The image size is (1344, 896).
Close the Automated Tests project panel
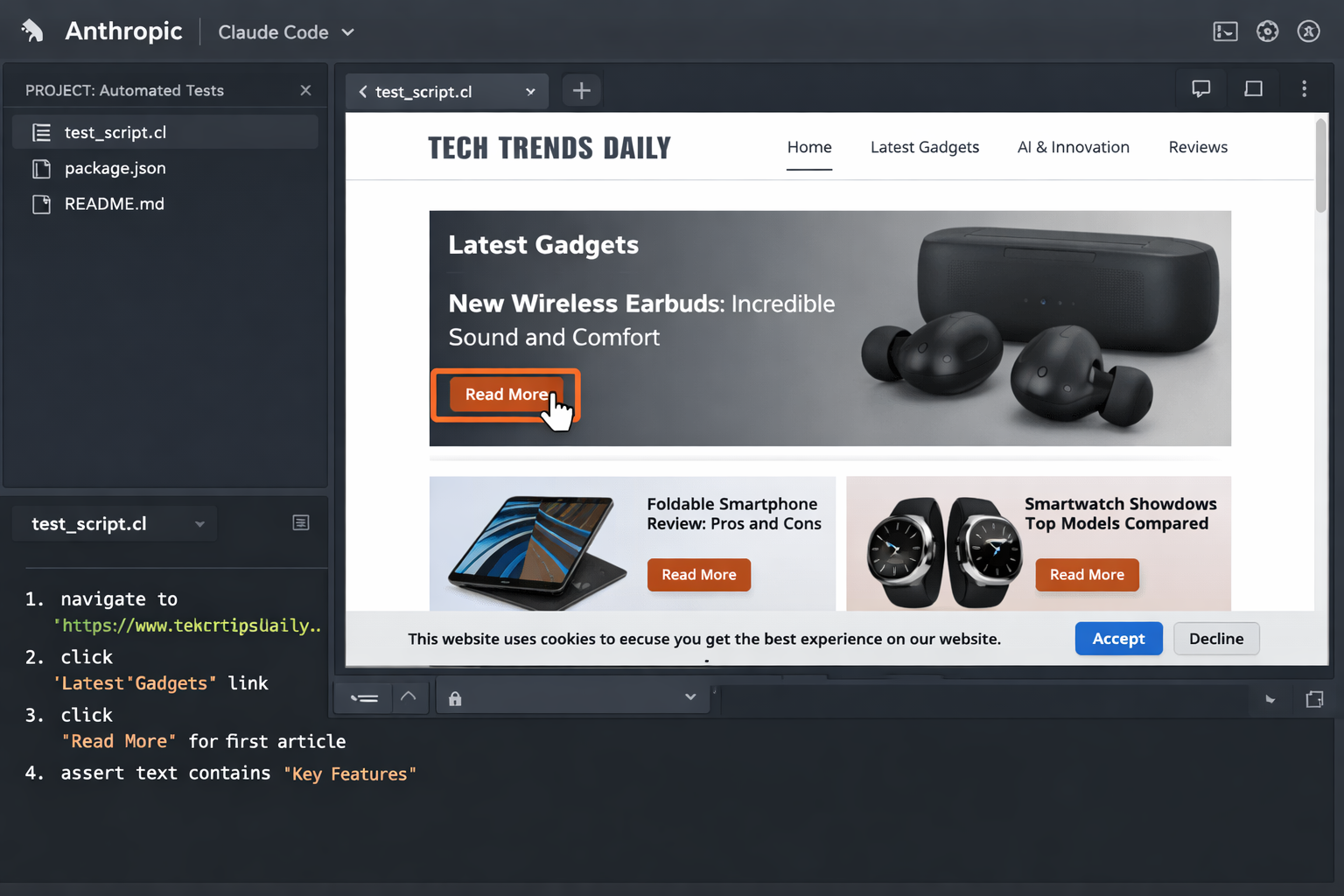305,90
